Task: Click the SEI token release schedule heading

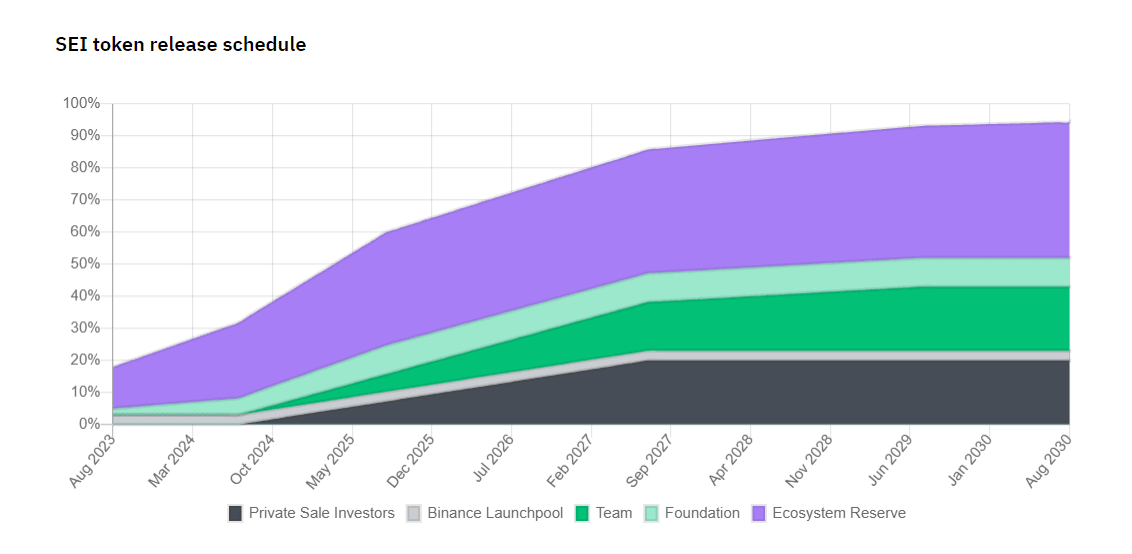Action: [x=180, y=45]
